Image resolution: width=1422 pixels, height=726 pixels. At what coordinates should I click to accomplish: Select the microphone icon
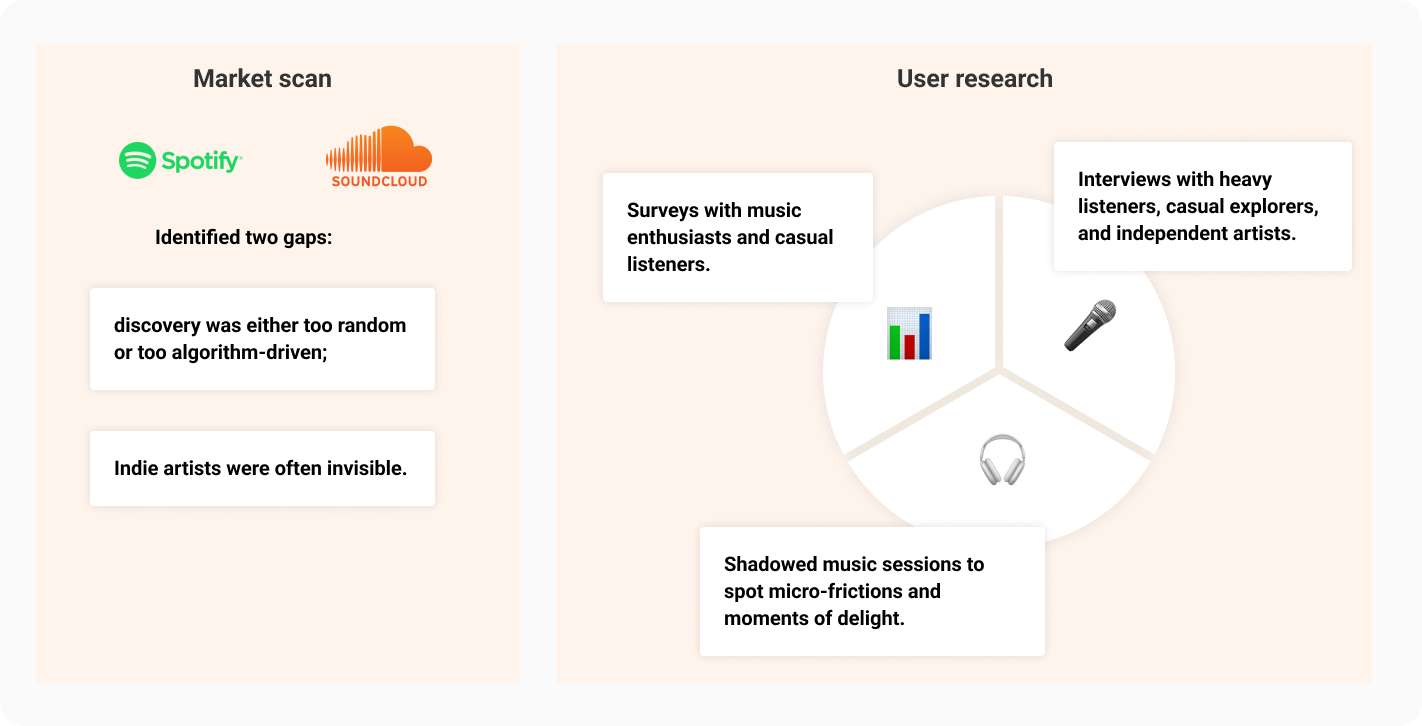1089,325
